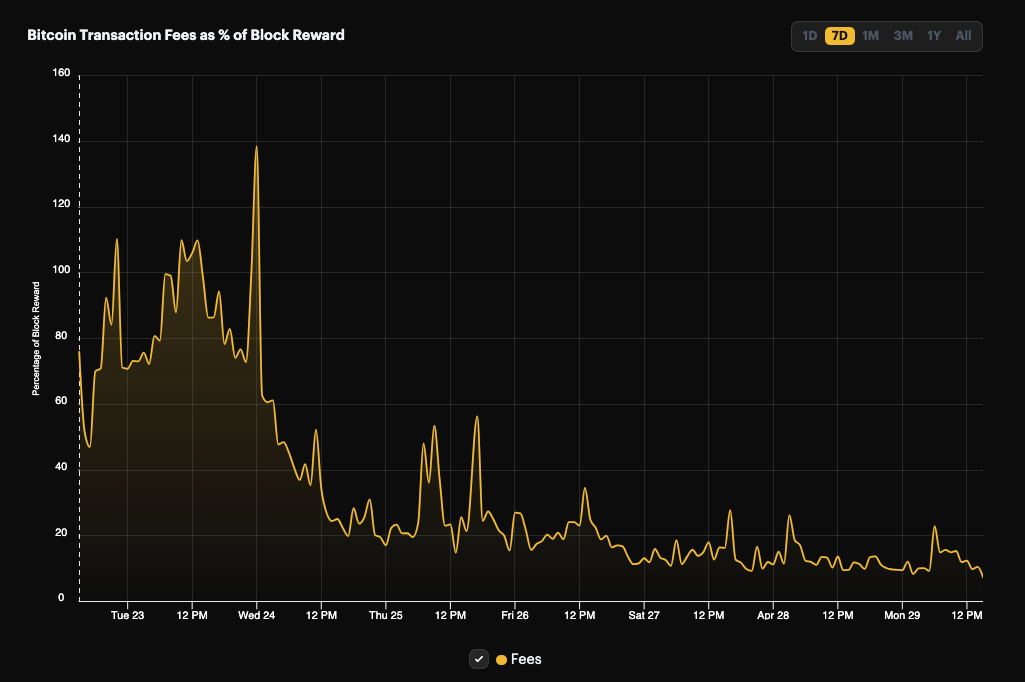Image resolution: width=1025 pixels, height=682 pixels.
Task: Select the 7D time range tab
Action: (839, 36)
